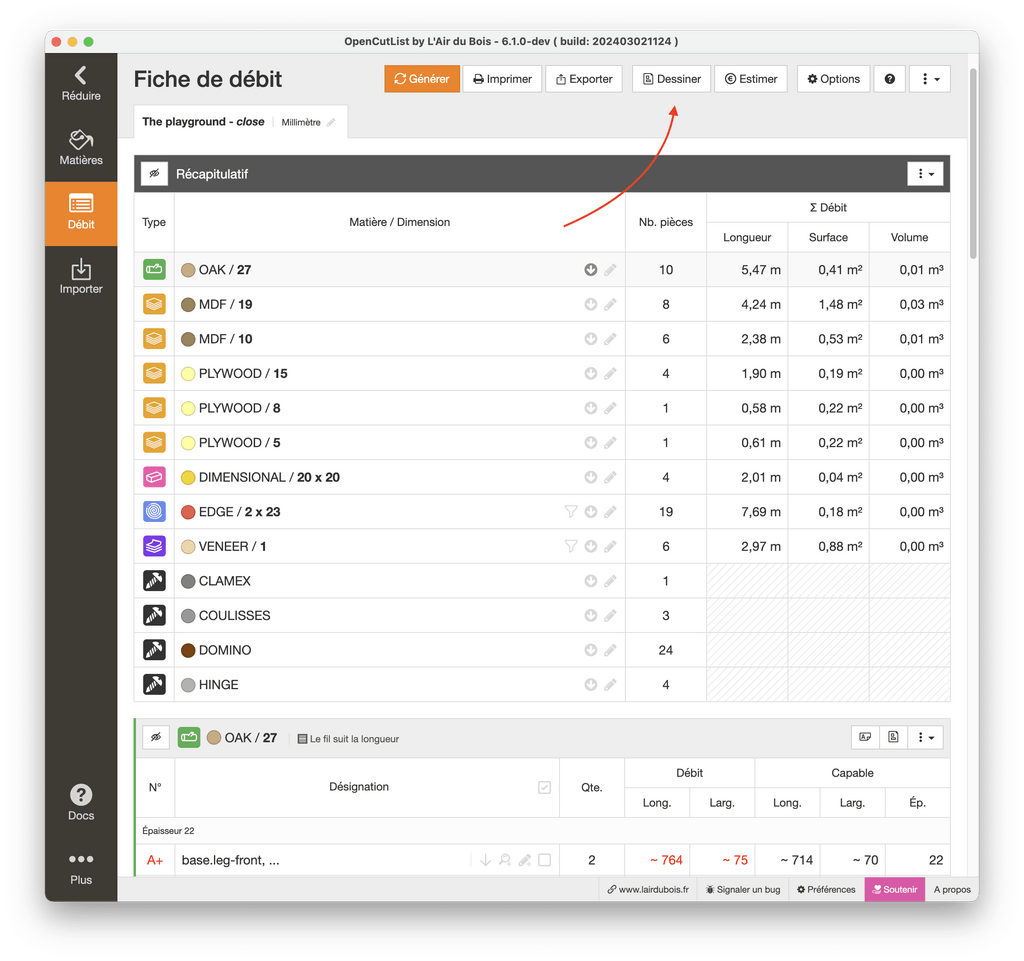Image resolution: width=1024 pixels, height=961 pixels.
Task: Edit MDF / 10 material pencil icon
Action: click(x=610, y=339)
